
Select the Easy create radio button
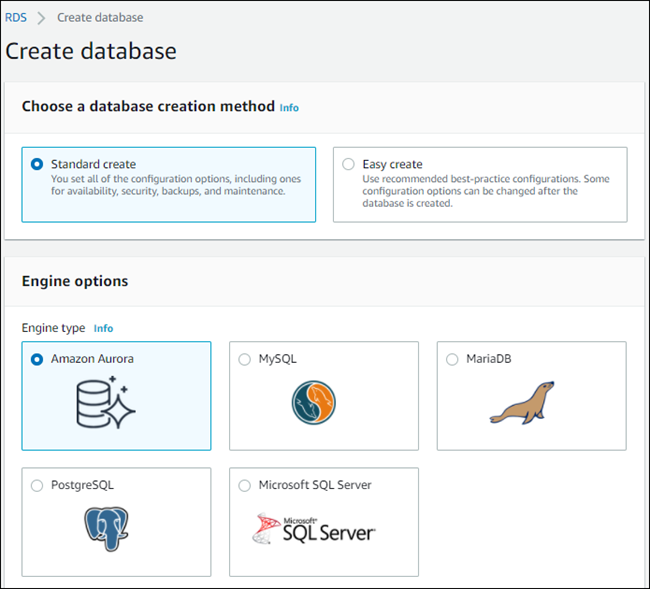pyautogui.click(x=348, y=164)
